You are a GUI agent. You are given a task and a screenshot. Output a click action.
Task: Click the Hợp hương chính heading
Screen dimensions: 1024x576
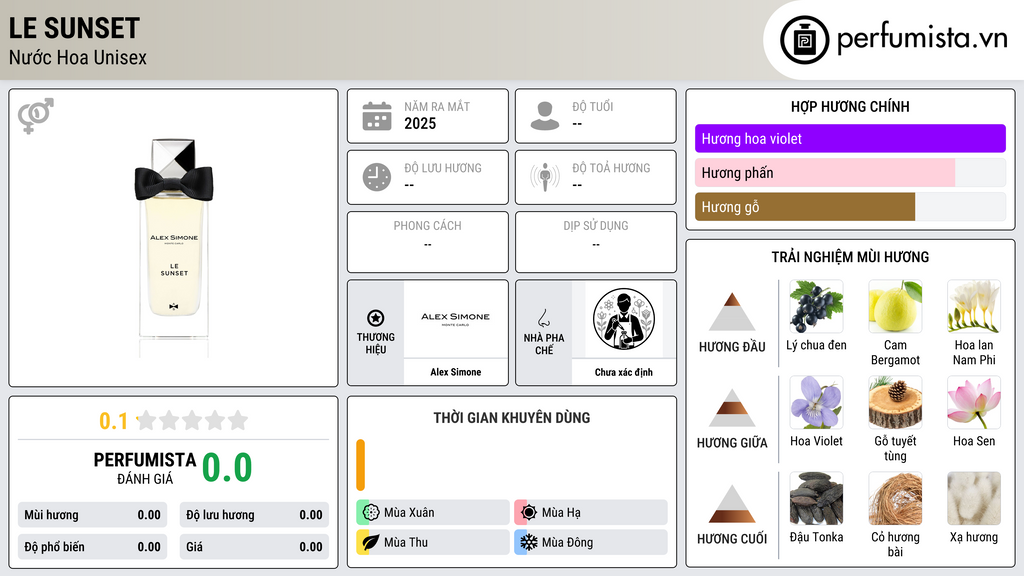tap(850, 106)
